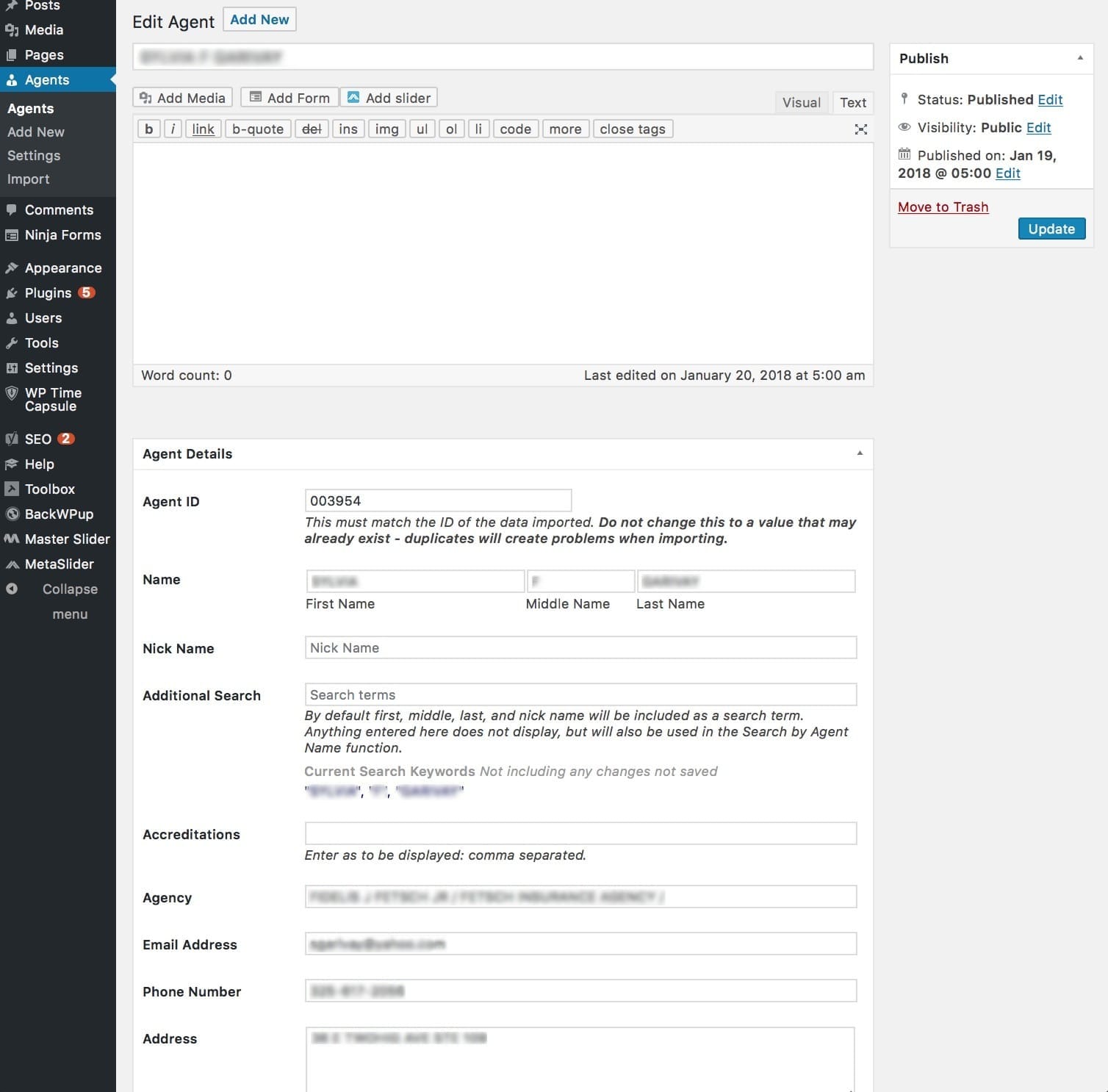Click the distraction-free fullscreen editor icon
This screenshot has height=1092, width=1108.
pos(860,129)
